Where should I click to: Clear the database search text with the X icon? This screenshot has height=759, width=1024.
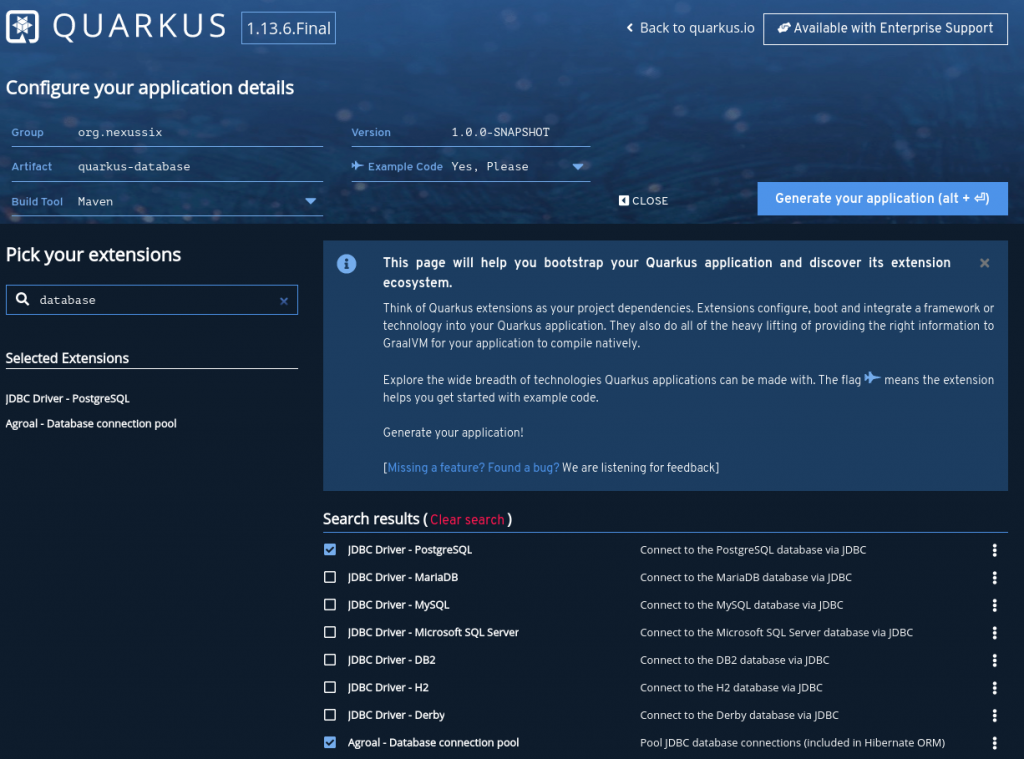[x=283, y=301]
